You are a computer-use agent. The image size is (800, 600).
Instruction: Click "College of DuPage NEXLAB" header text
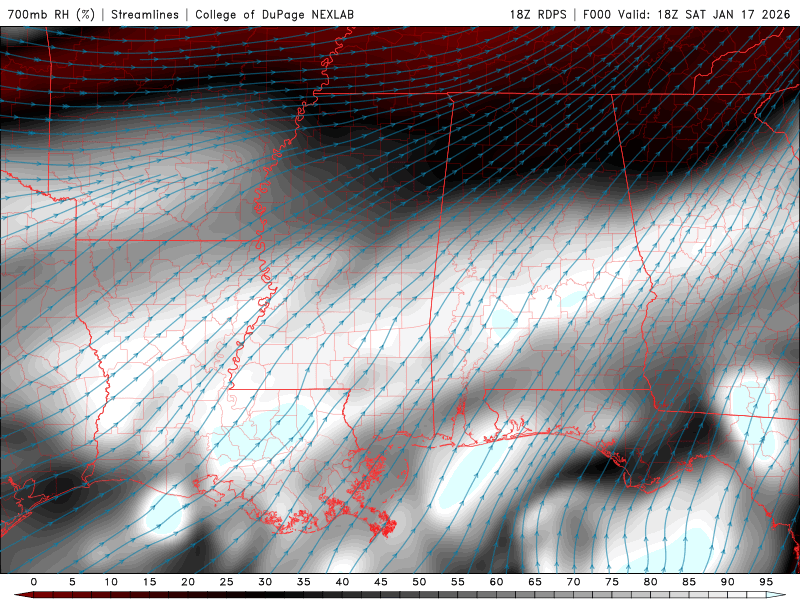point(274,14)
